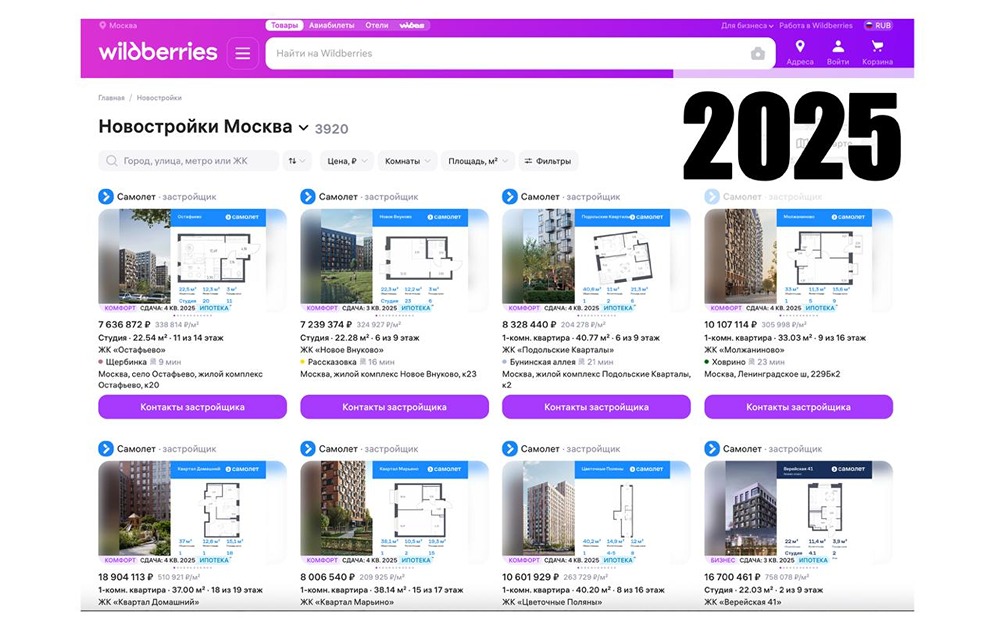1000x618 pixels.
Task: Open Самолет developer logo for Новое Внуково listing
Action: (308, 196)
